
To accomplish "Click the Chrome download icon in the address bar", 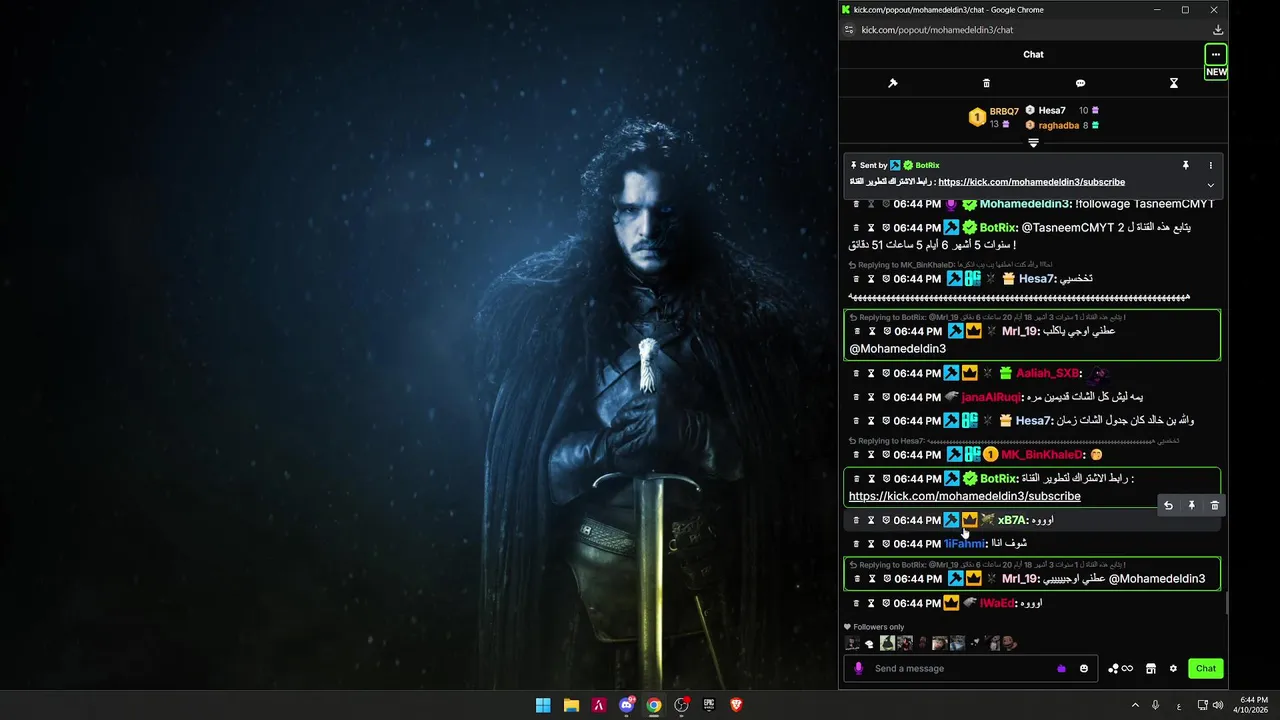I will click(x=1217, y=30).
